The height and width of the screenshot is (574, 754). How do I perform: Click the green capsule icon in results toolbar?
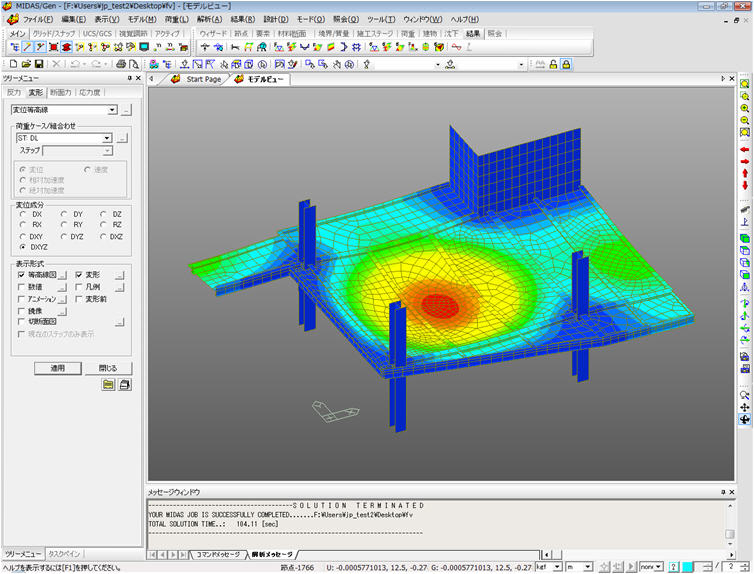point(426,47)
